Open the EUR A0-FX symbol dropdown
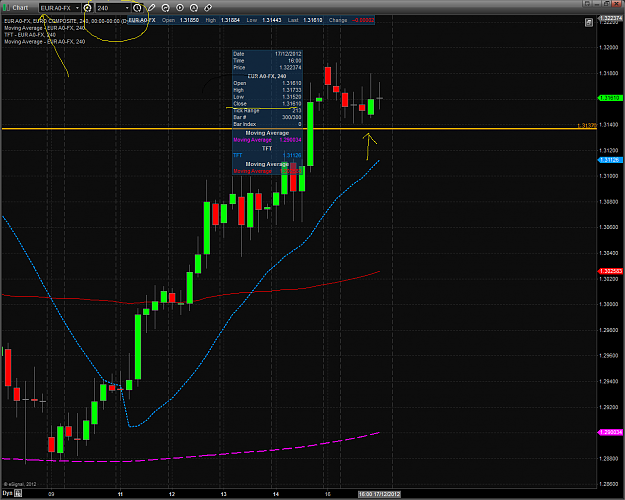 pos(77,8)
